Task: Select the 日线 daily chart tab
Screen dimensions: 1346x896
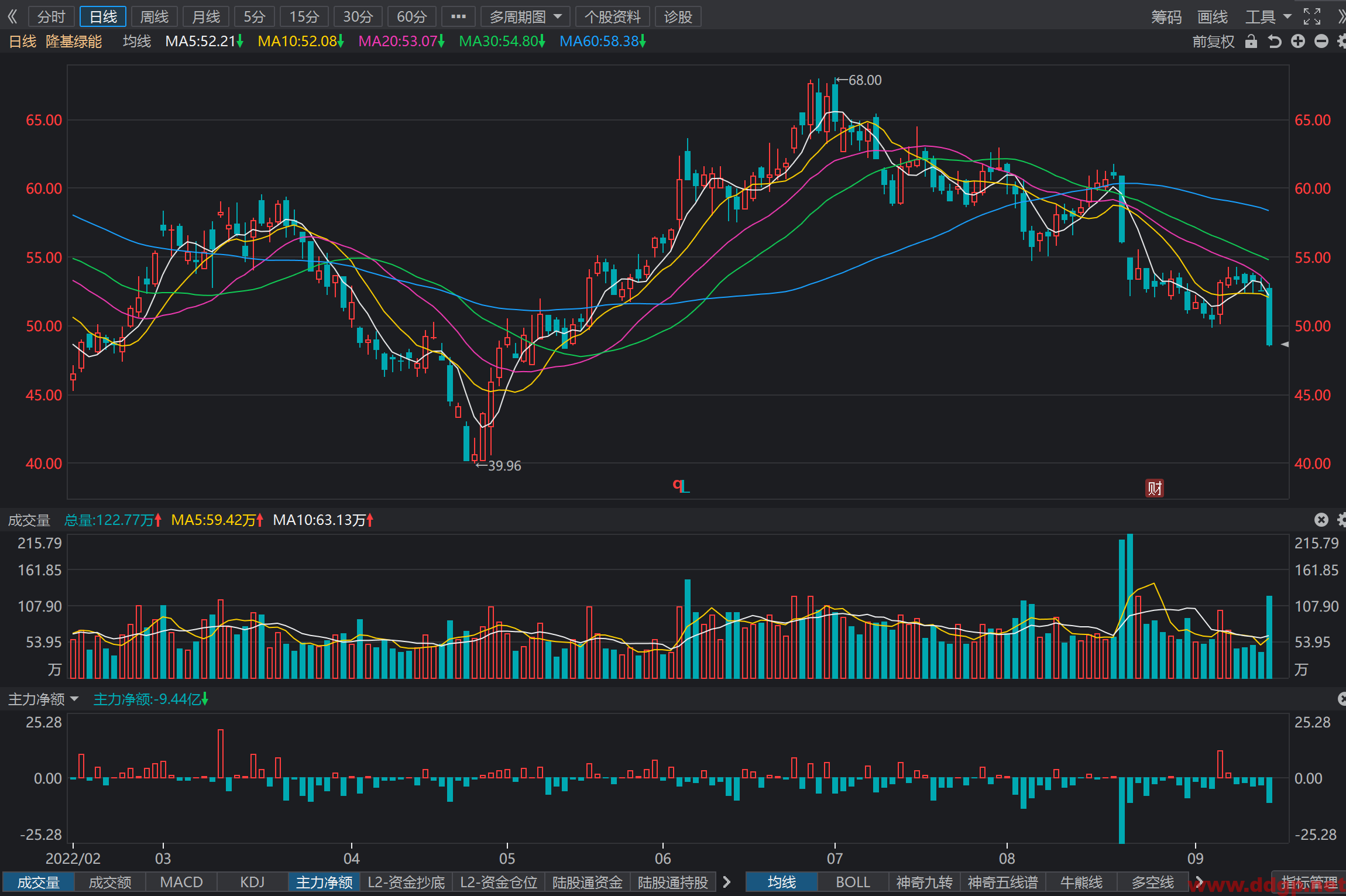Action: pyautogui.click(x=103, y=16)
